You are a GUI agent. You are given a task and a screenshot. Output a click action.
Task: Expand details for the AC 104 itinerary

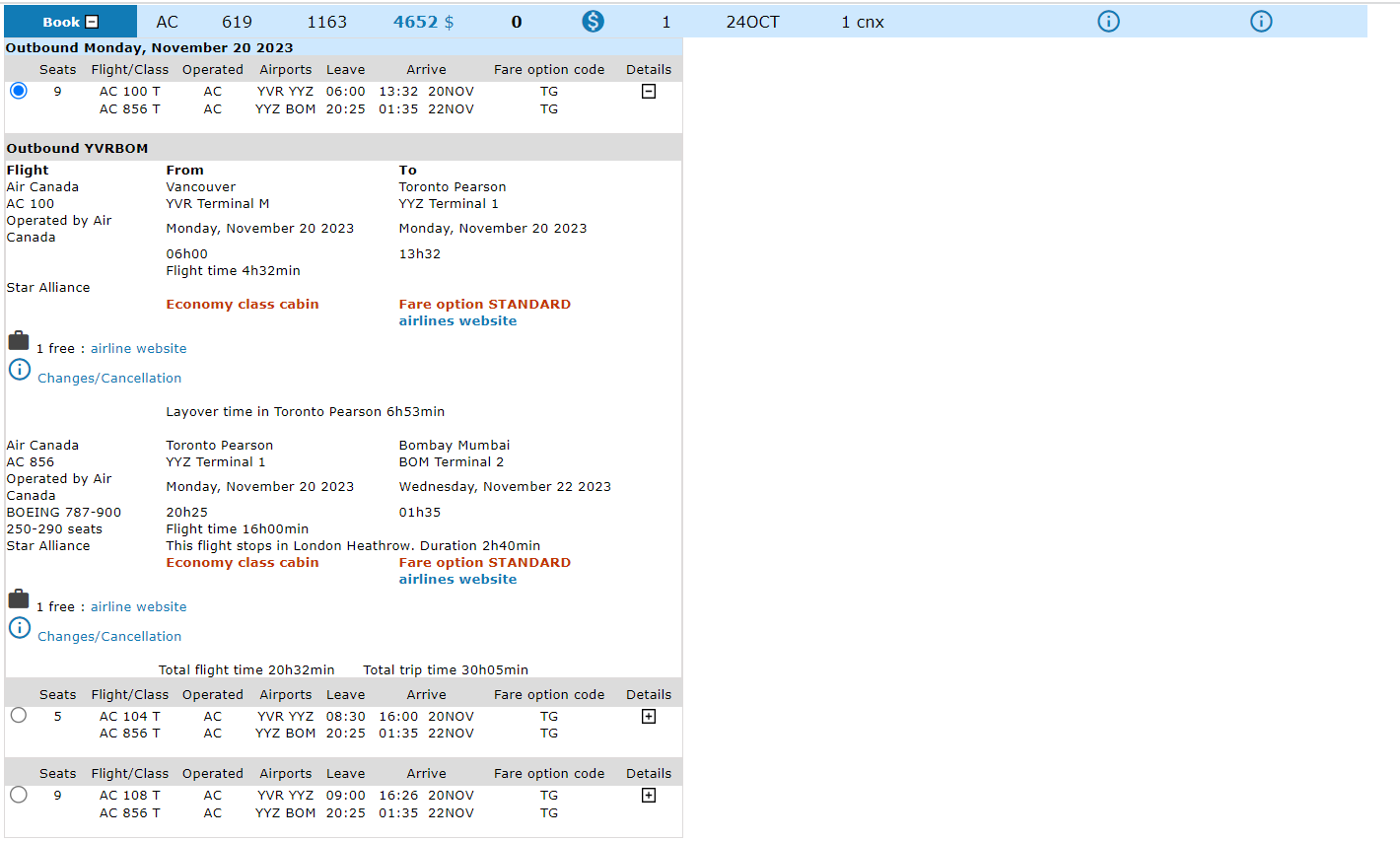click(649, 717)
